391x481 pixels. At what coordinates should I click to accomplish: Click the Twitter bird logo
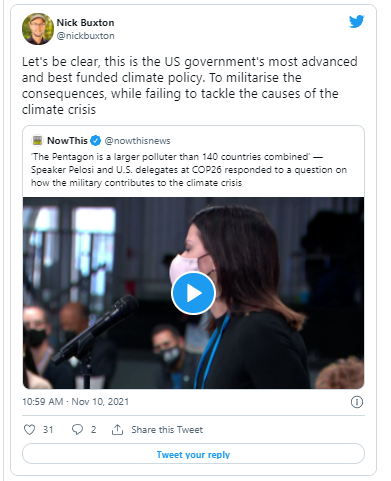356,22
